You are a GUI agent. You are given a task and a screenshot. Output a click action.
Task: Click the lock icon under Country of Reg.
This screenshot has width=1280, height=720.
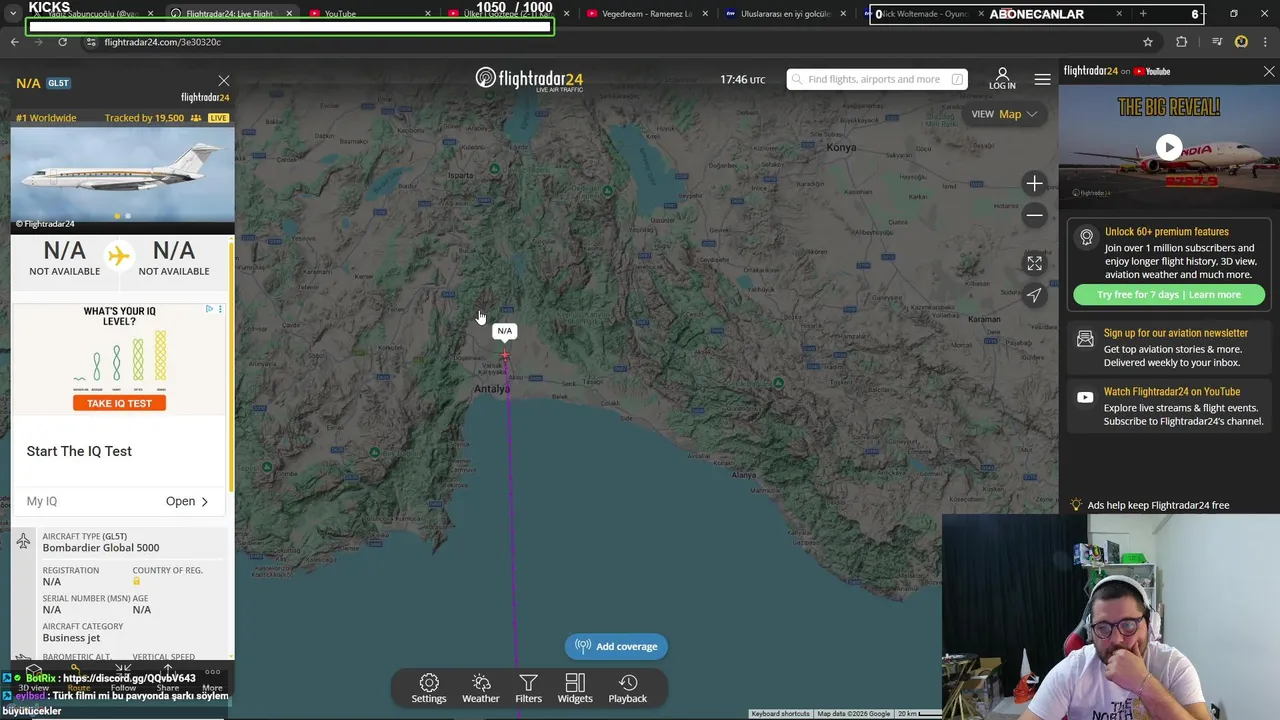coord(136,581)
